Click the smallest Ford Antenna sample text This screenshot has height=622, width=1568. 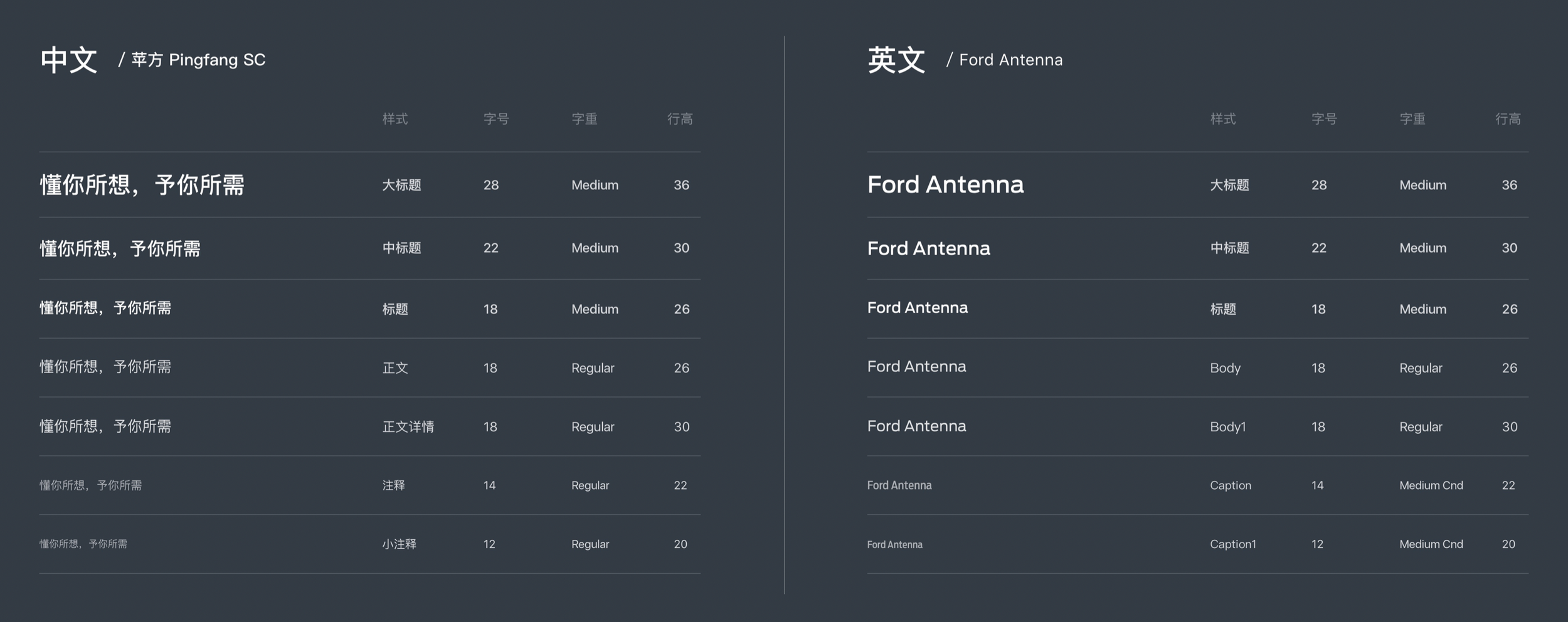point(894,544)
